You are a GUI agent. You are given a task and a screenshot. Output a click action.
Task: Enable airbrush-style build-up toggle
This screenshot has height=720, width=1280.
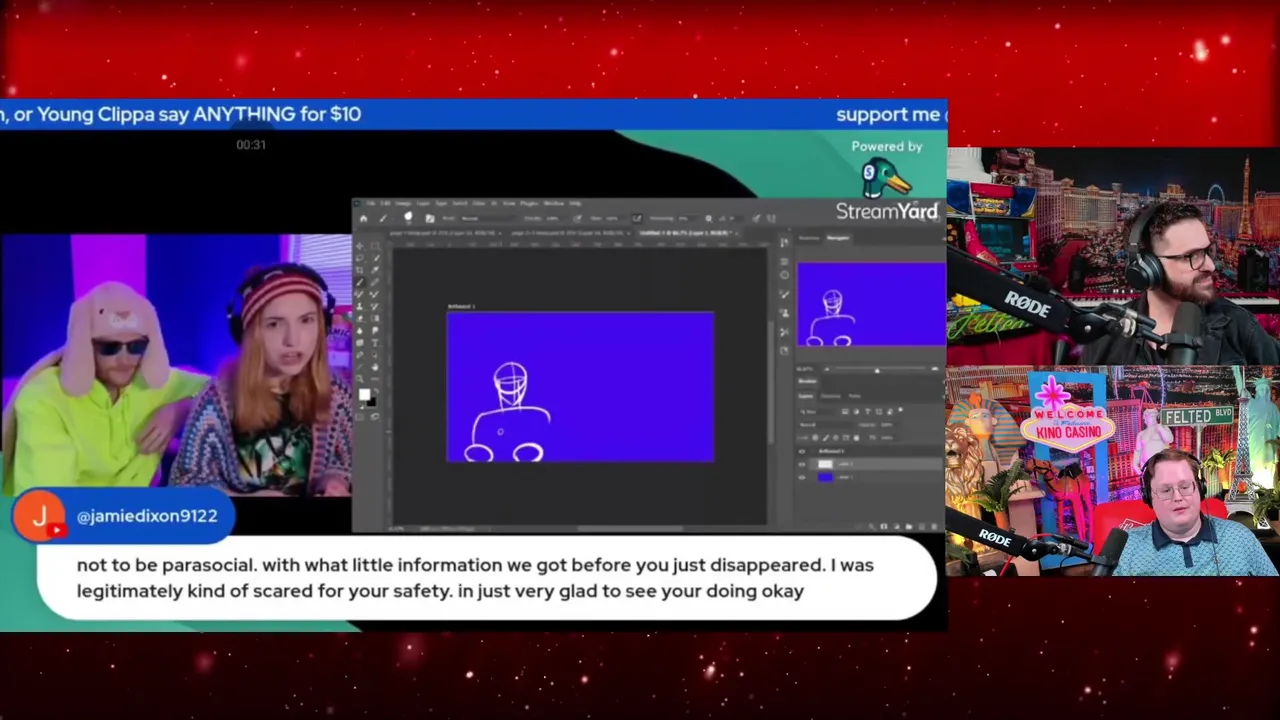coord(637,218)
